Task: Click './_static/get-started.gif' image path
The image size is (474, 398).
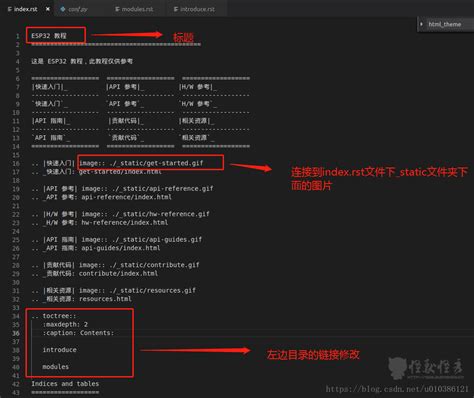Action: point(156,163)
